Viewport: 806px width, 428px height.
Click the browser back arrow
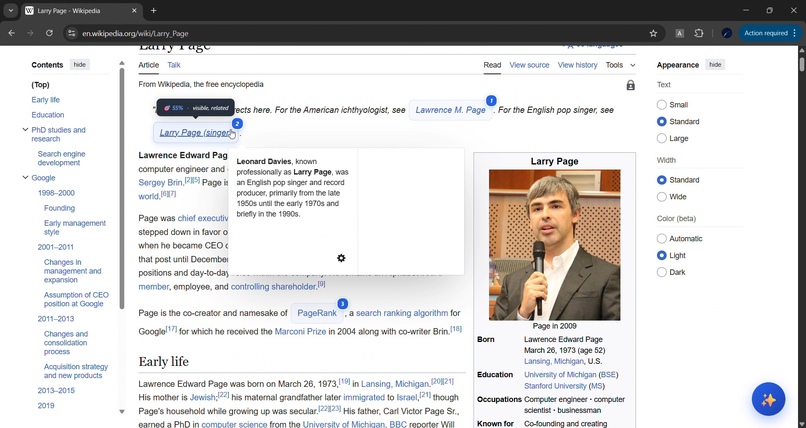tap(11, 33)
